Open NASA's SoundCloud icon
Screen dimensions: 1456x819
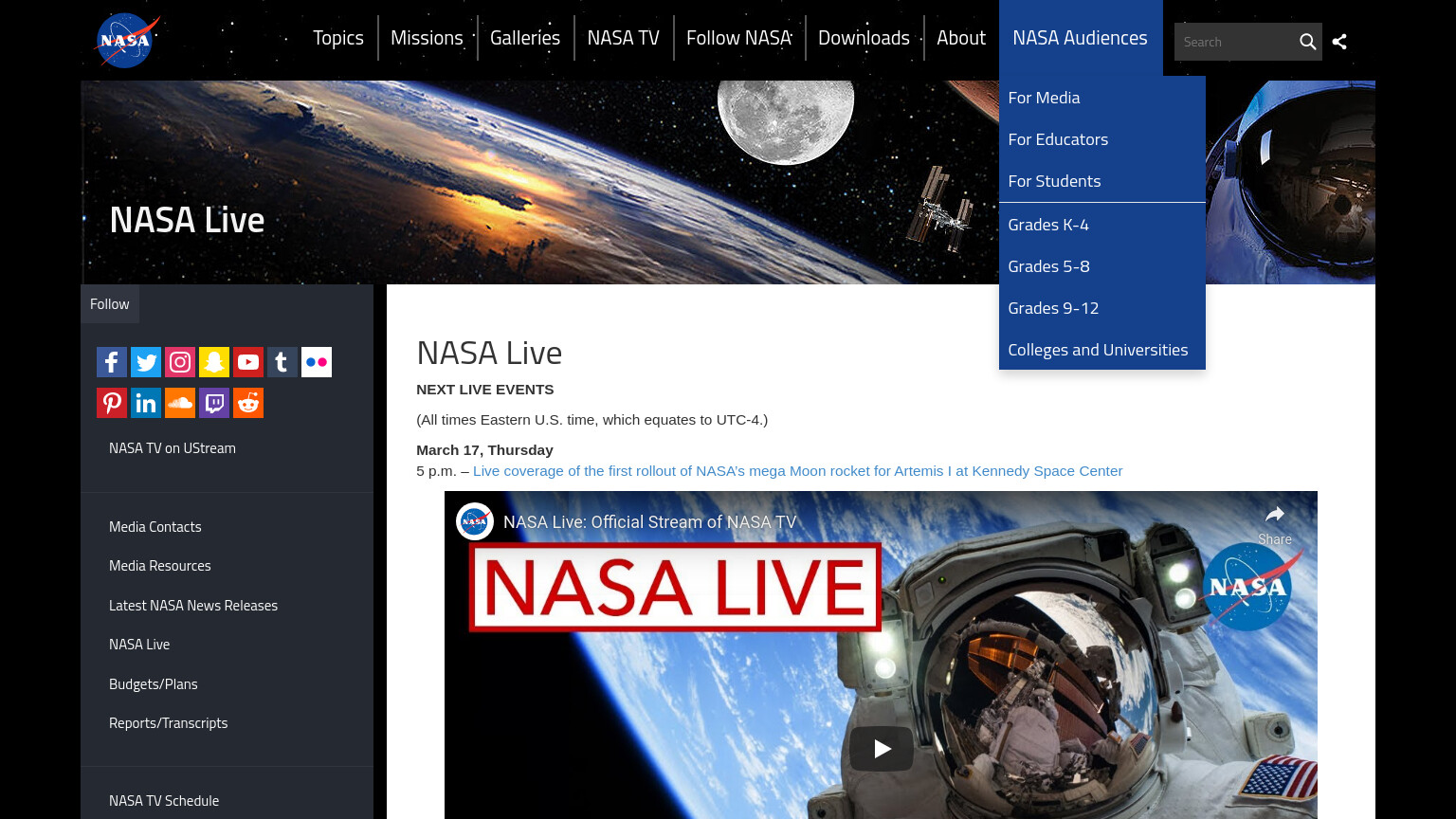[x=180, y=403]
